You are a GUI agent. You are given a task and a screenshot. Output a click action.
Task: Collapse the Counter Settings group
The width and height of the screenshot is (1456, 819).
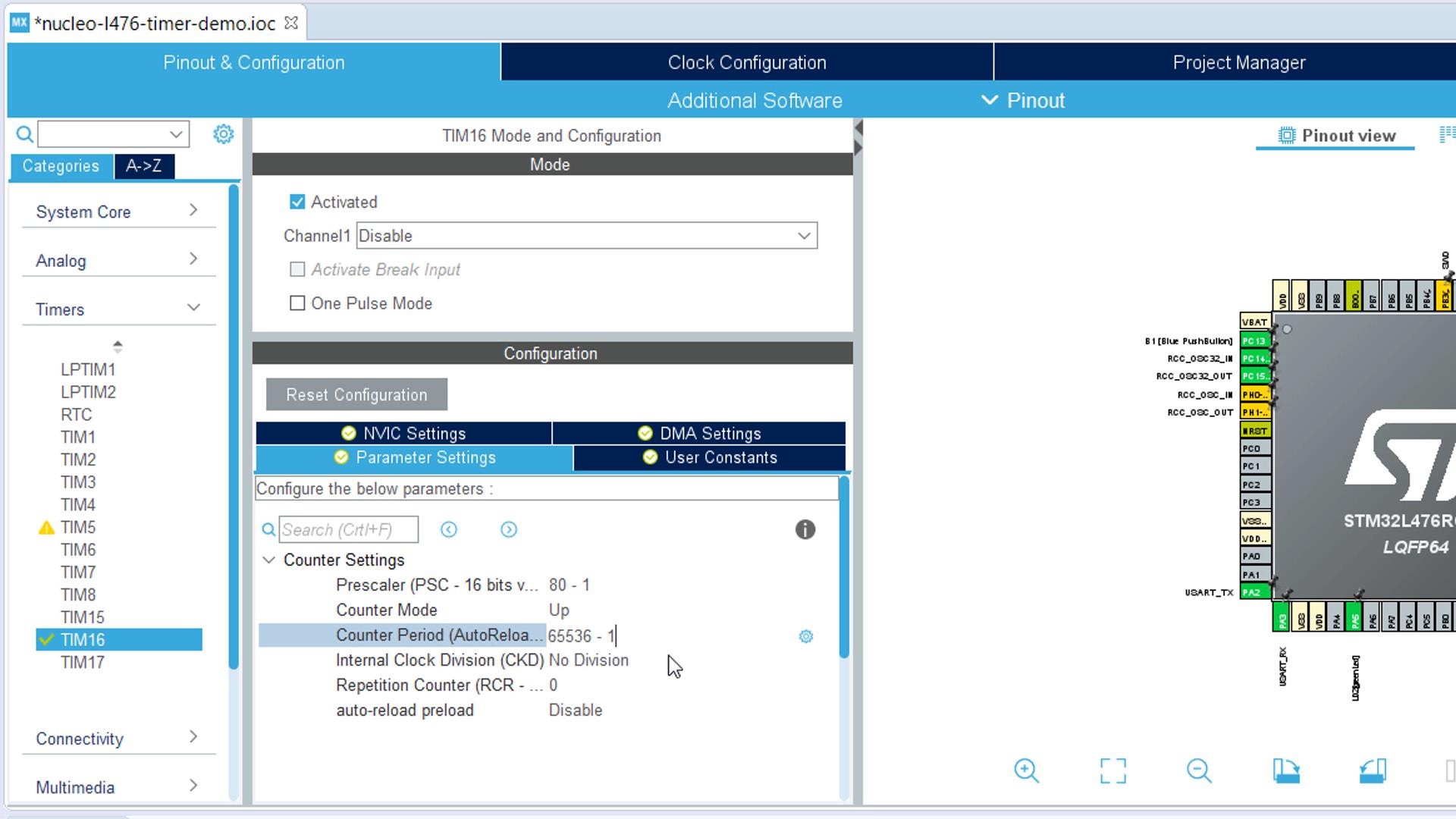[268, 560]
